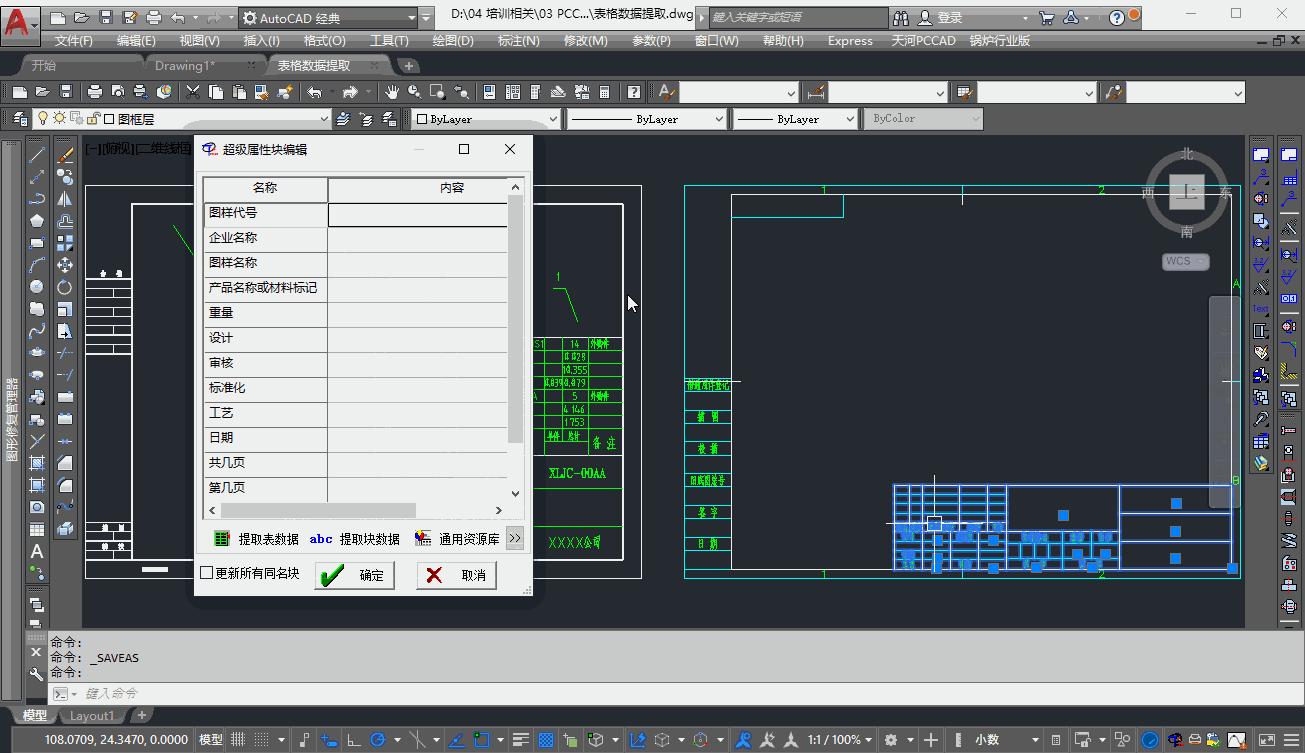Click the extract table data icon
This screenshot has height=753, width=1305.
point(222,539)
